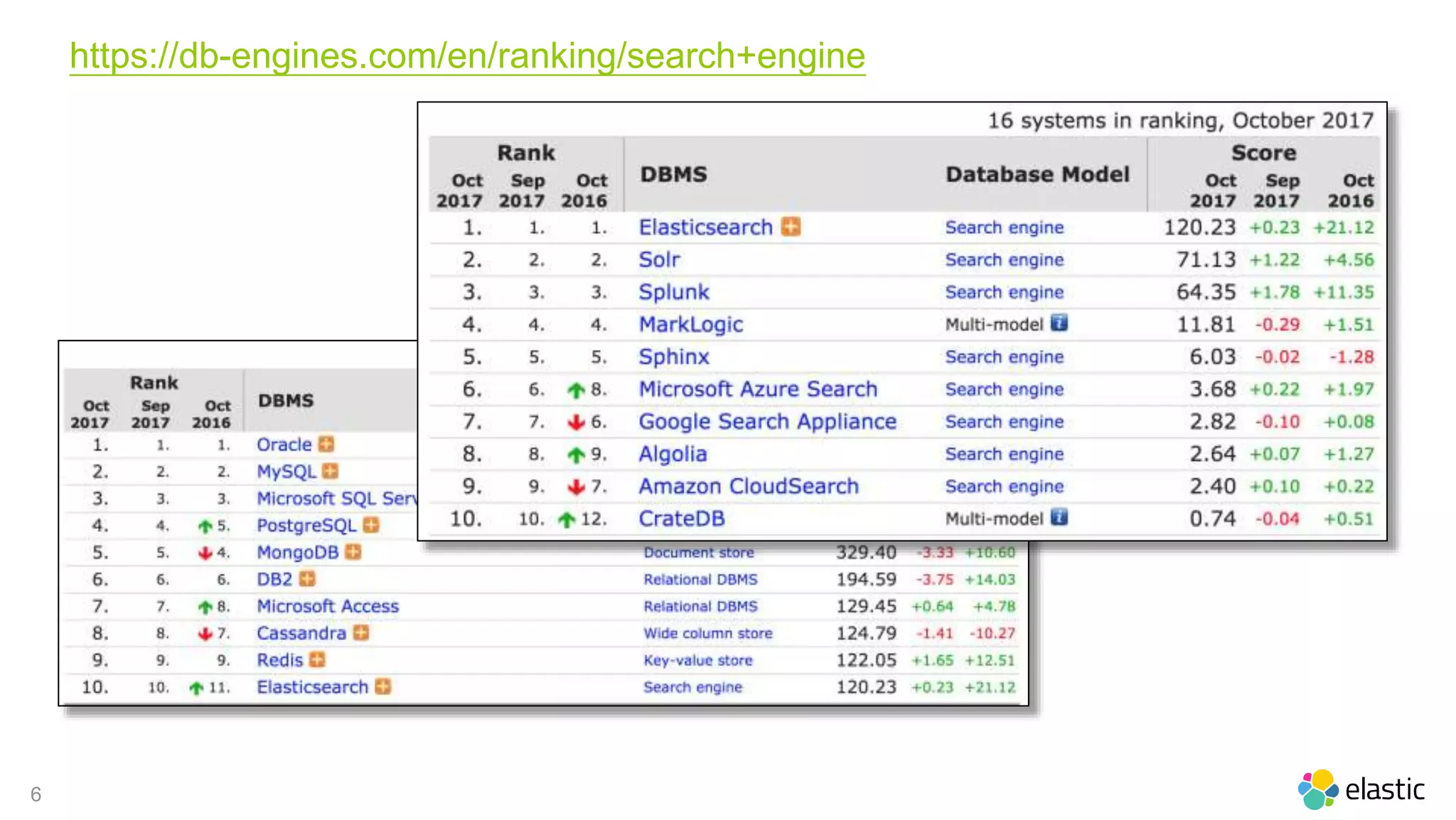
Task: Open the Algolia link
Action: pyautogui.click(x=673, y=454)
